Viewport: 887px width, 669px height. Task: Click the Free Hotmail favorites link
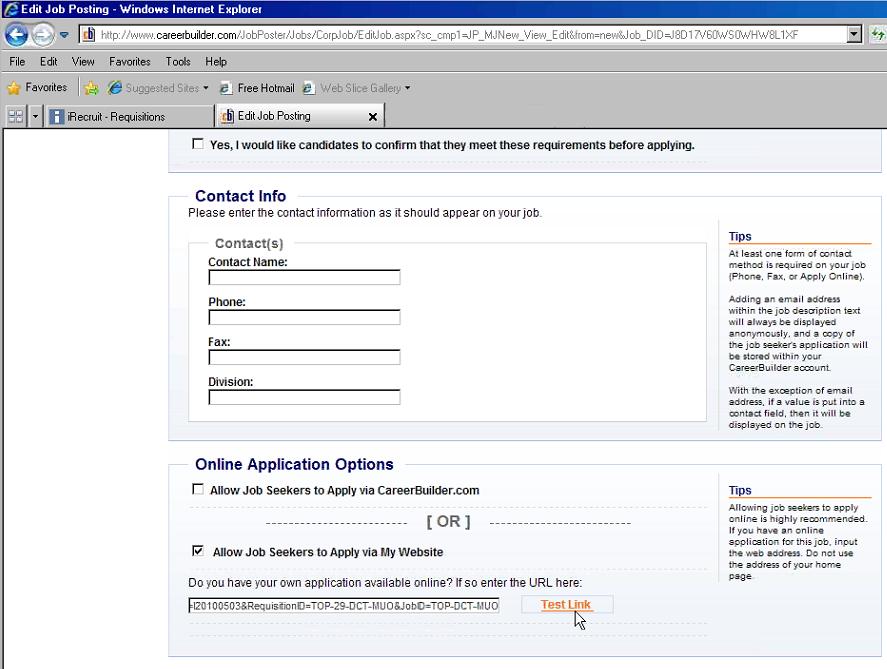click(257, 88)
